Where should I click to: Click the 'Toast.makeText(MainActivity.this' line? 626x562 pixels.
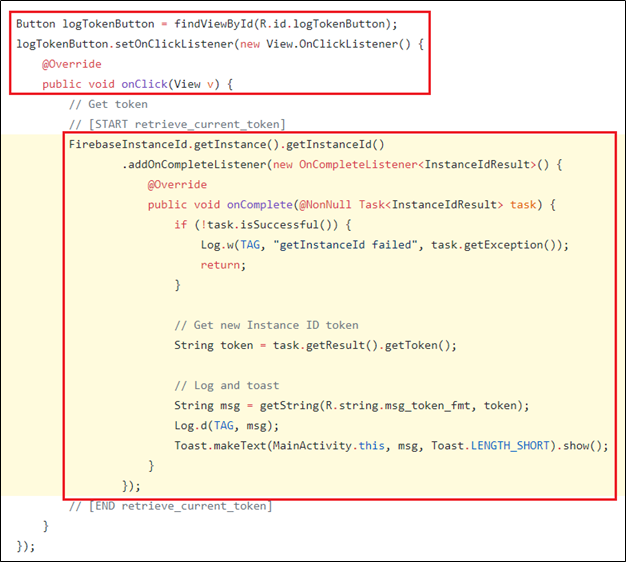pos(391,445)
